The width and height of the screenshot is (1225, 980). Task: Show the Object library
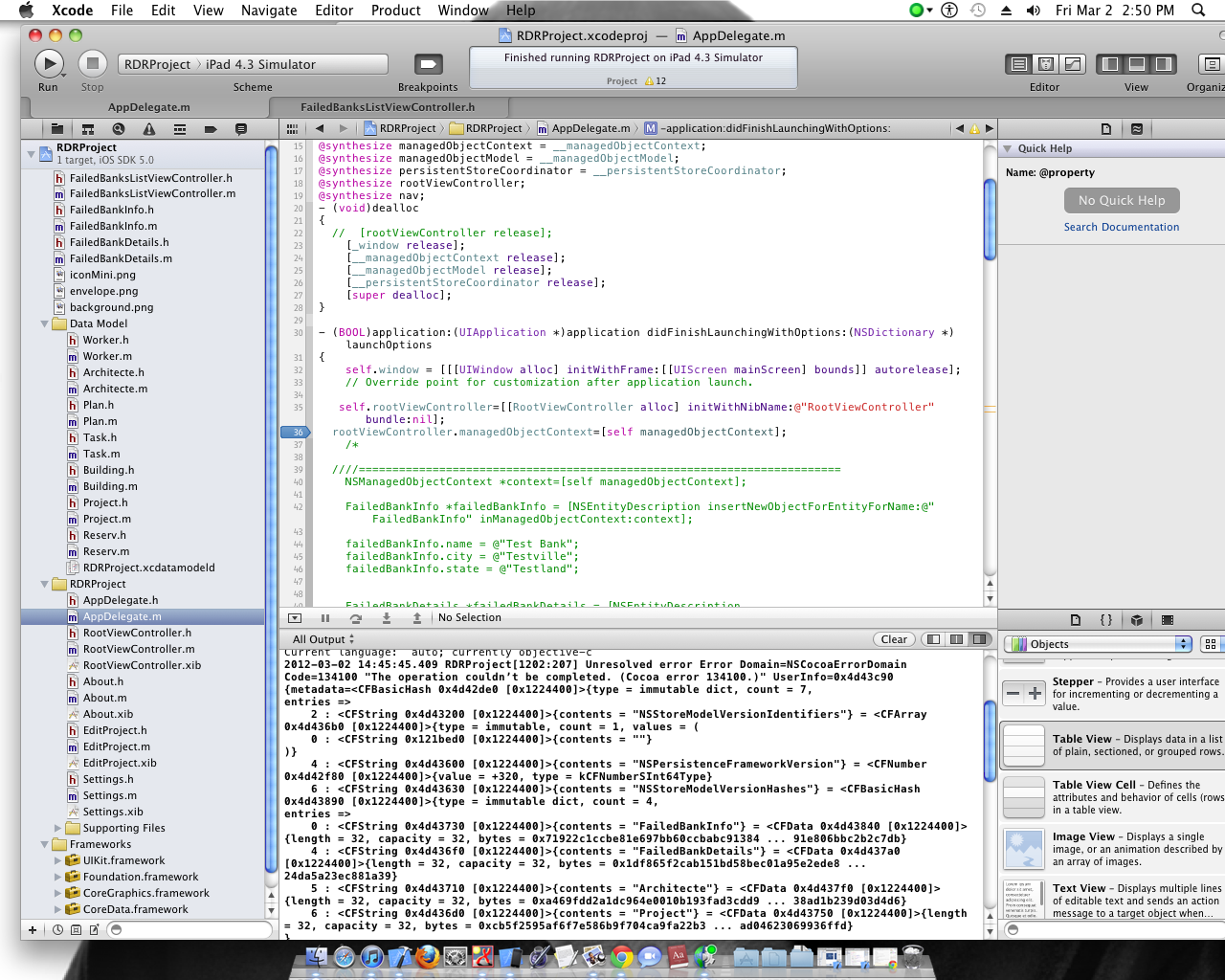click(x=1137, y=619)
